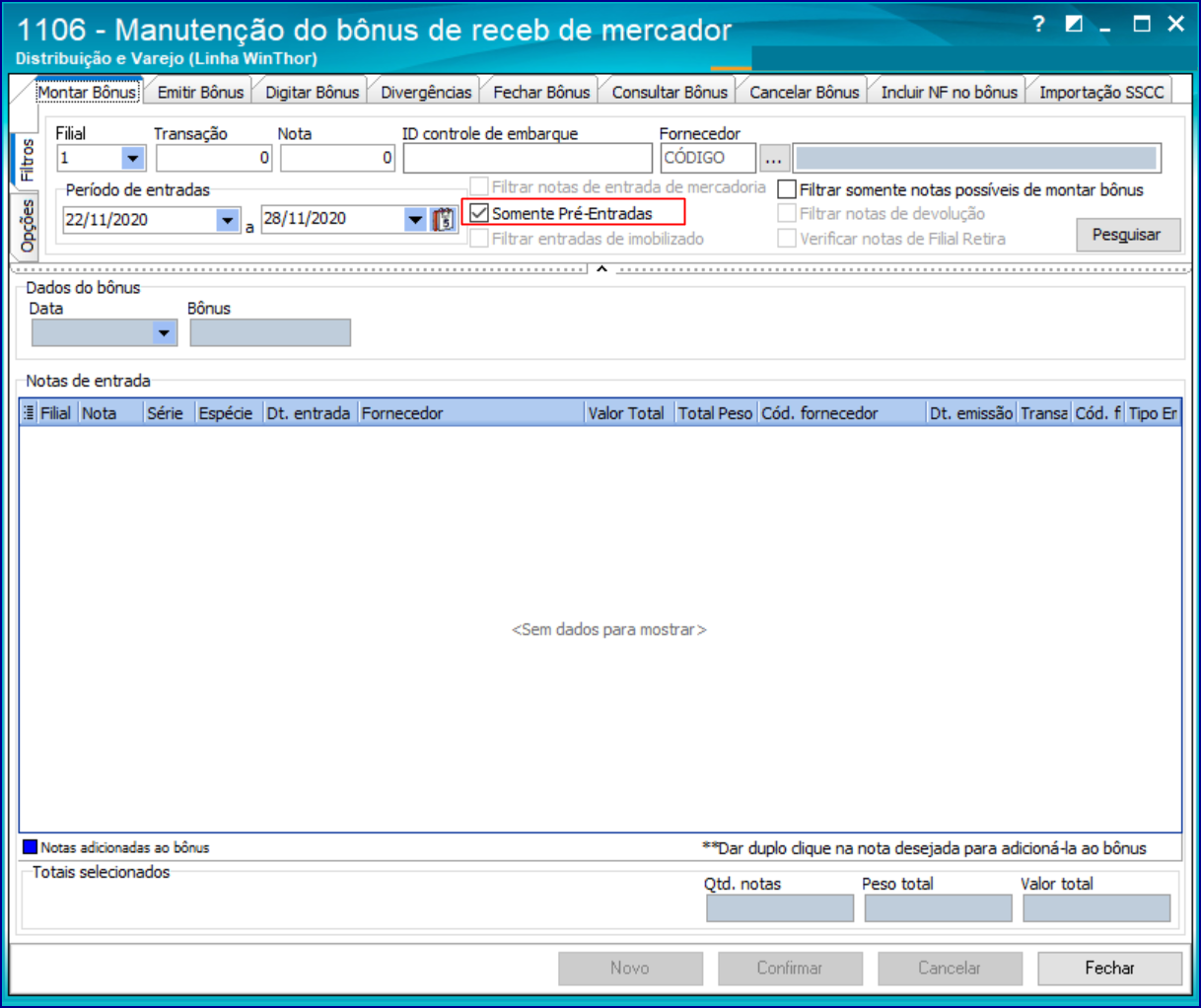This screenshot has width=1201, height=1008.
Task: Click the Valor total totals field
Action: coord(1096,908)
